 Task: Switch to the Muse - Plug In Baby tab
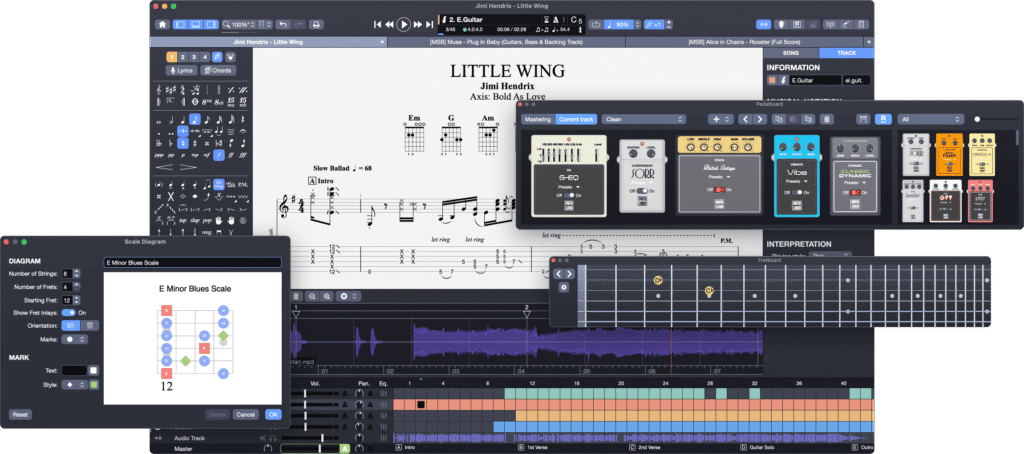[506, 42]
